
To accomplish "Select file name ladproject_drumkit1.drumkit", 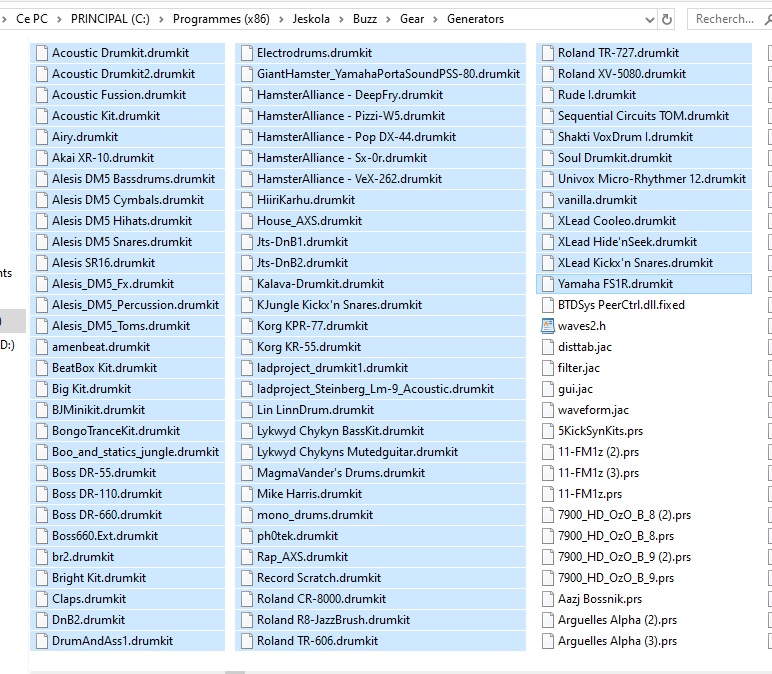I will point(332,368).
